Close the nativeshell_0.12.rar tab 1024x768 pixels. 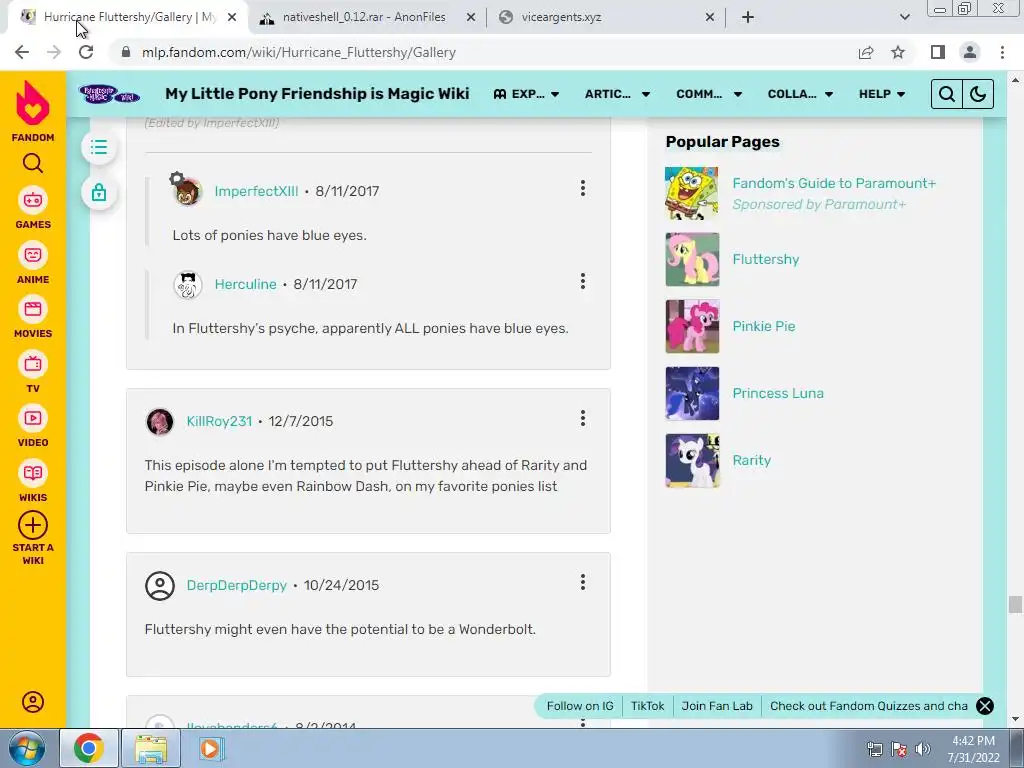click(471, 17)
